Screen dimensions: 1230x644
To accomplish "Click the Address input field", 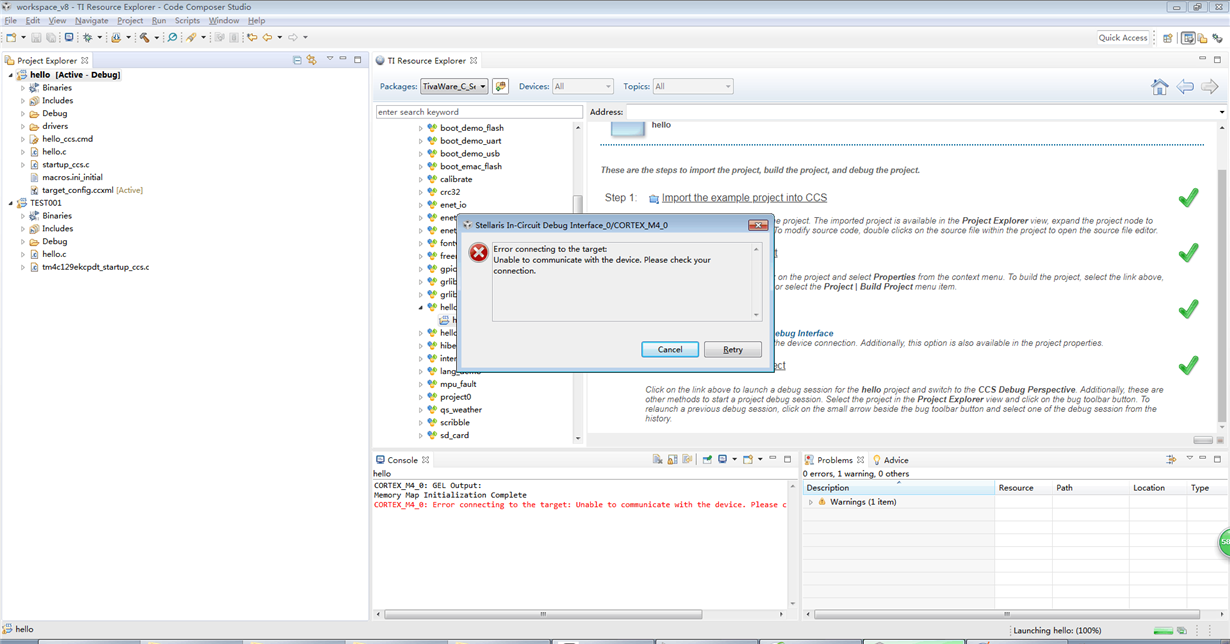I will [921, 112].
